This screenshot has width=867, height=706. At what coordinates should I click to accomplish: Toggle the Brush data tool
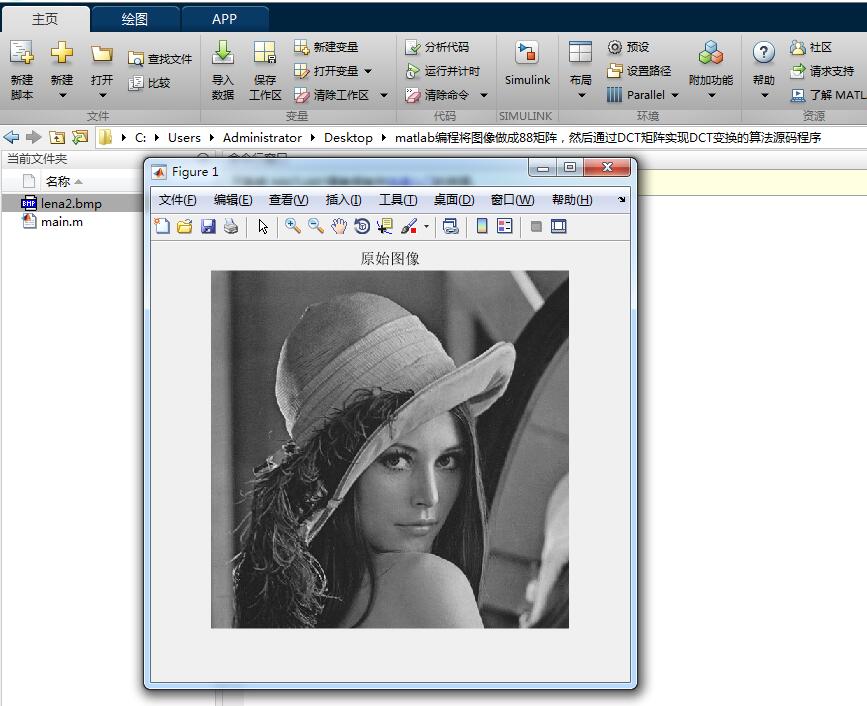coord(409,226)
